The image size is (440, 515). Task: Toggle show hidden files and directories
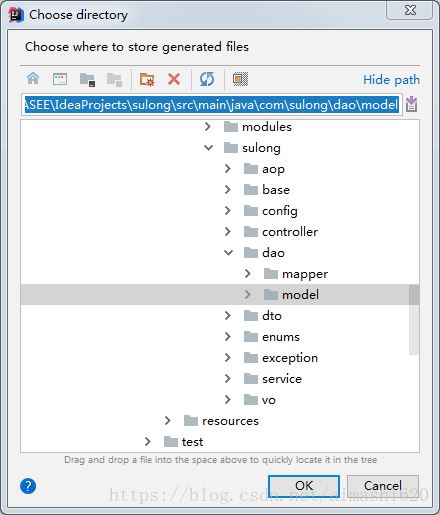tap(240, 79)
